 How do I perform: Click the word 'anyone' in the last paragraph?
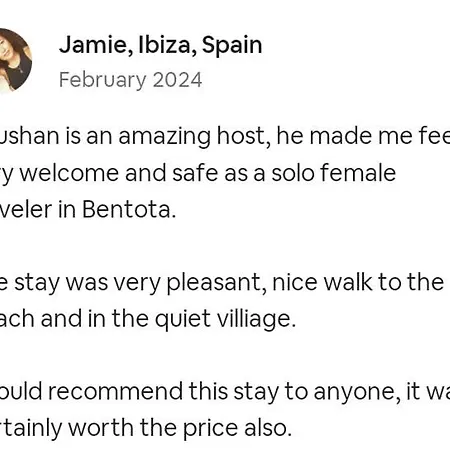357,392
